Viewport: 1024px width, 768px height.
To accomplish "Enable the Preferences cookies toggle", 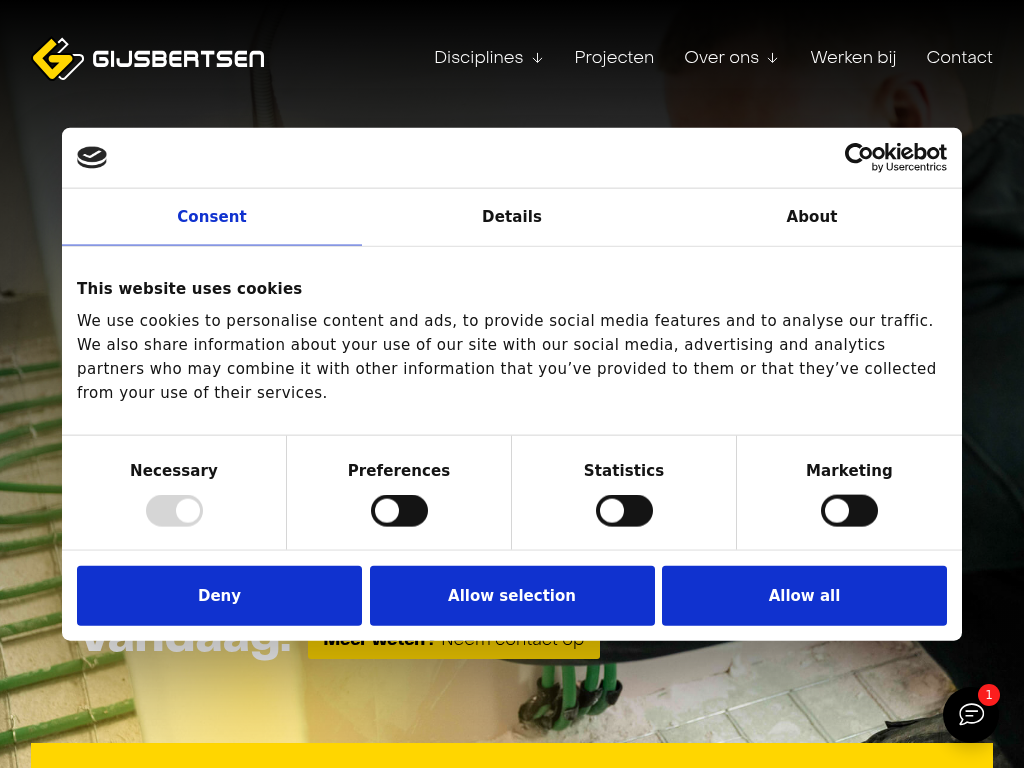I will pyautogui.click(x=399, y=511).
